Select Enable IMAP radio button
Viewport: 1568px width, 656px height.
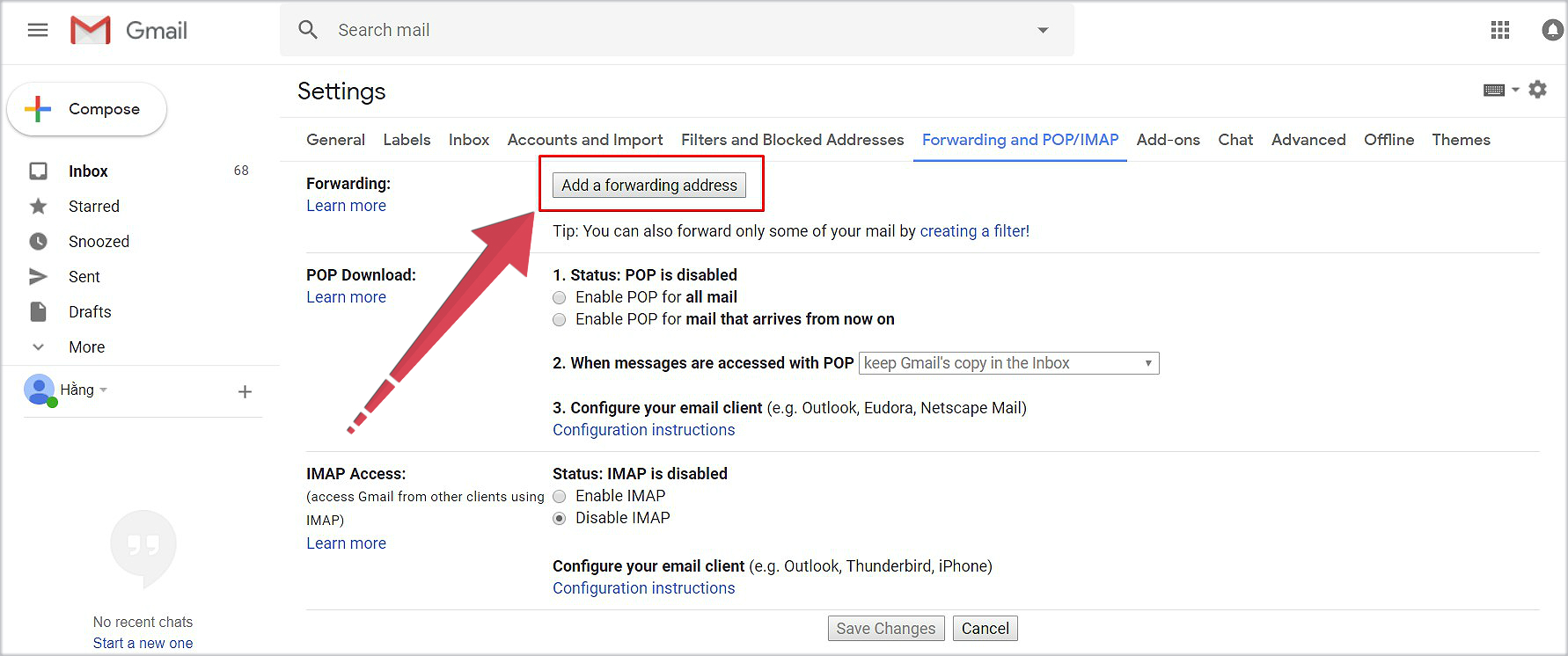(x=560, y=497)
